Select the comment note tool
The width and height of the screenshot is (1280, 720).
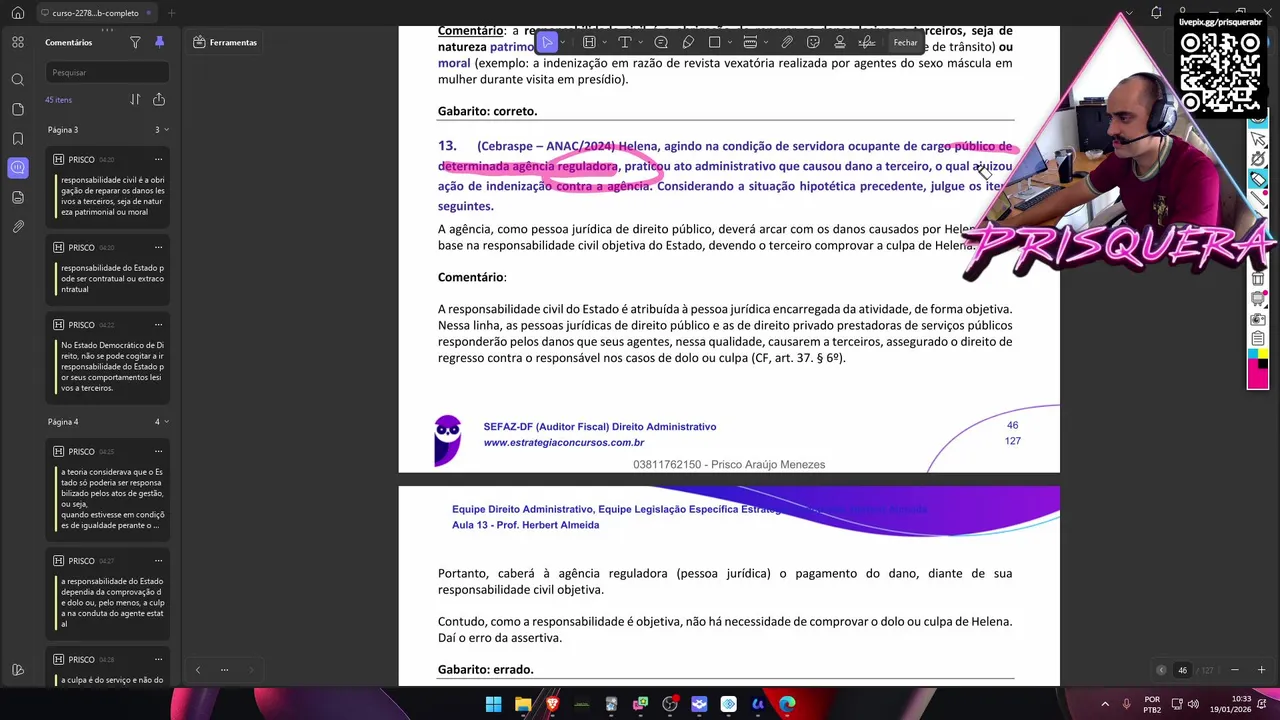pos(661,42)
